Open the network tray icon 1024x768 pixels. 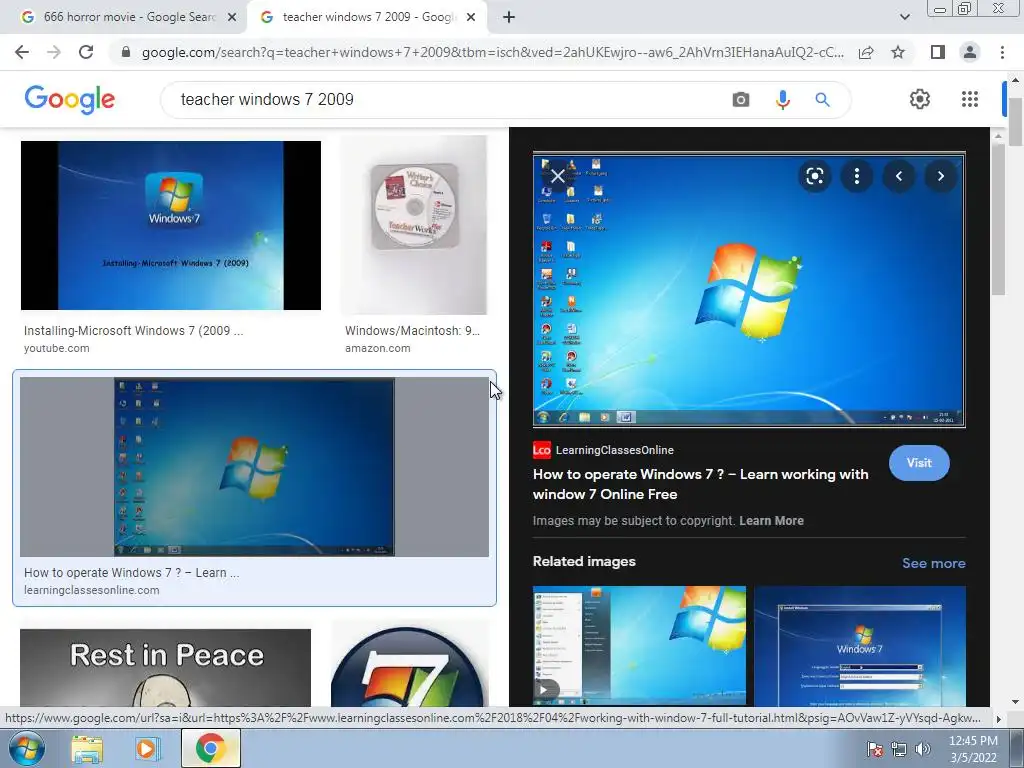tap(899, 749)
